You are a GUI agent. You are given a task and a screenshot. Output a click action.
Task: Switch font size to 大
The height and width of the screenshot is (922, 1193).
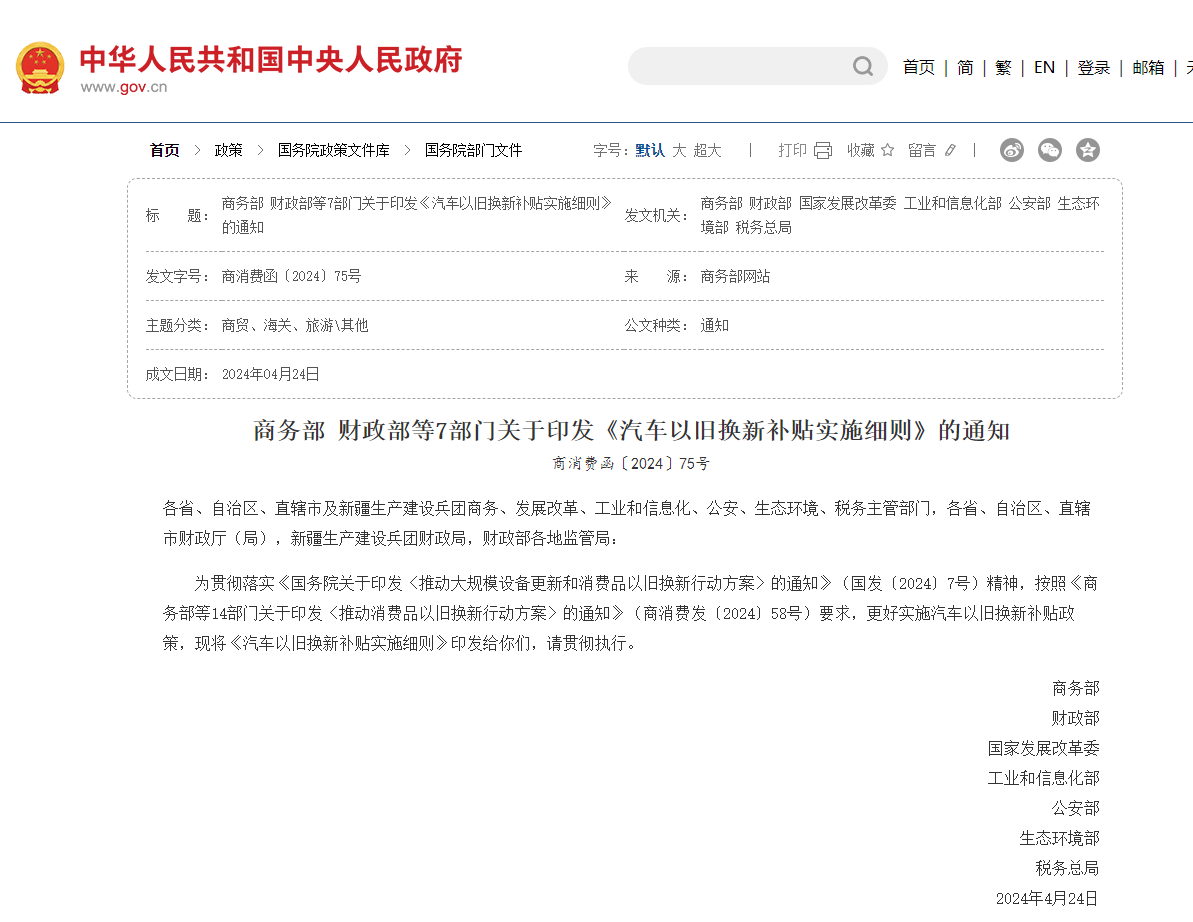[679, 150]
